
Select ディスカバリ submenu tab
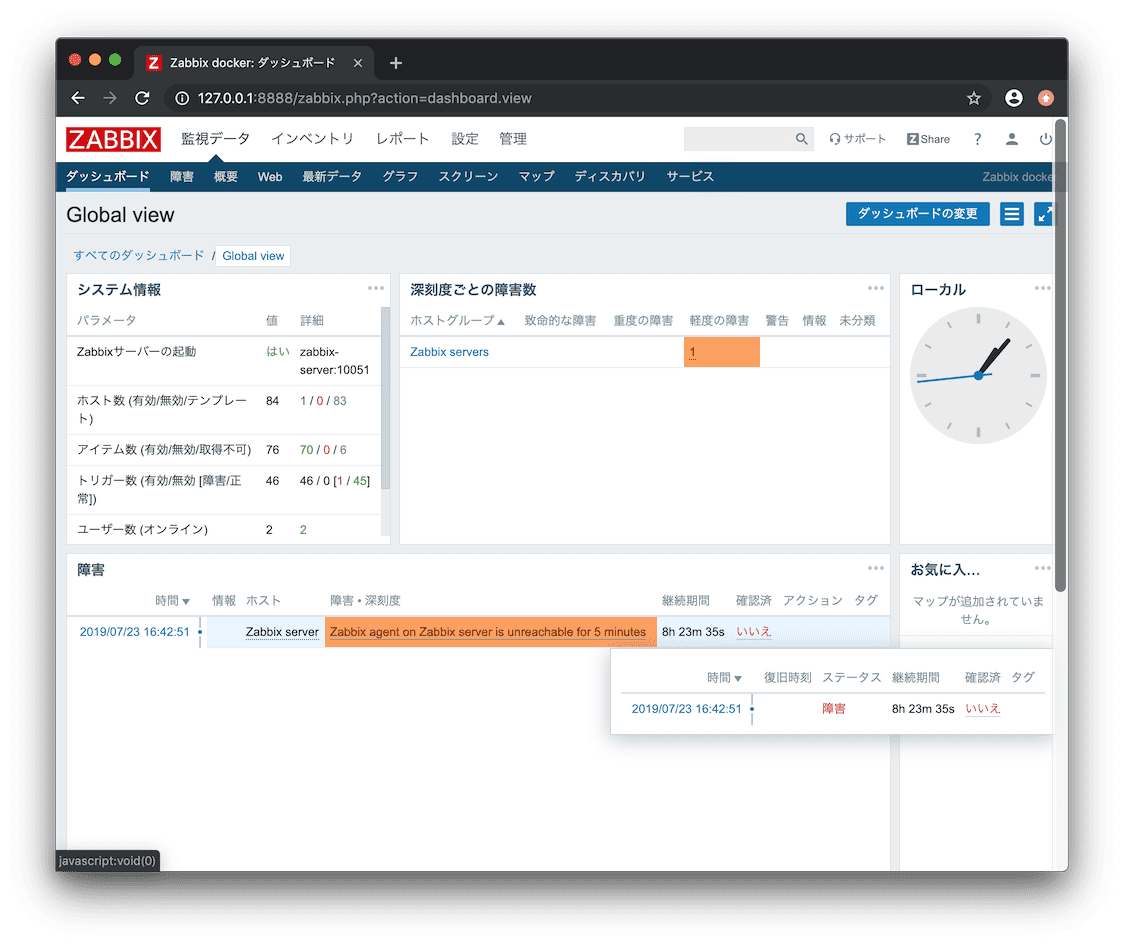tap(610, 176)
